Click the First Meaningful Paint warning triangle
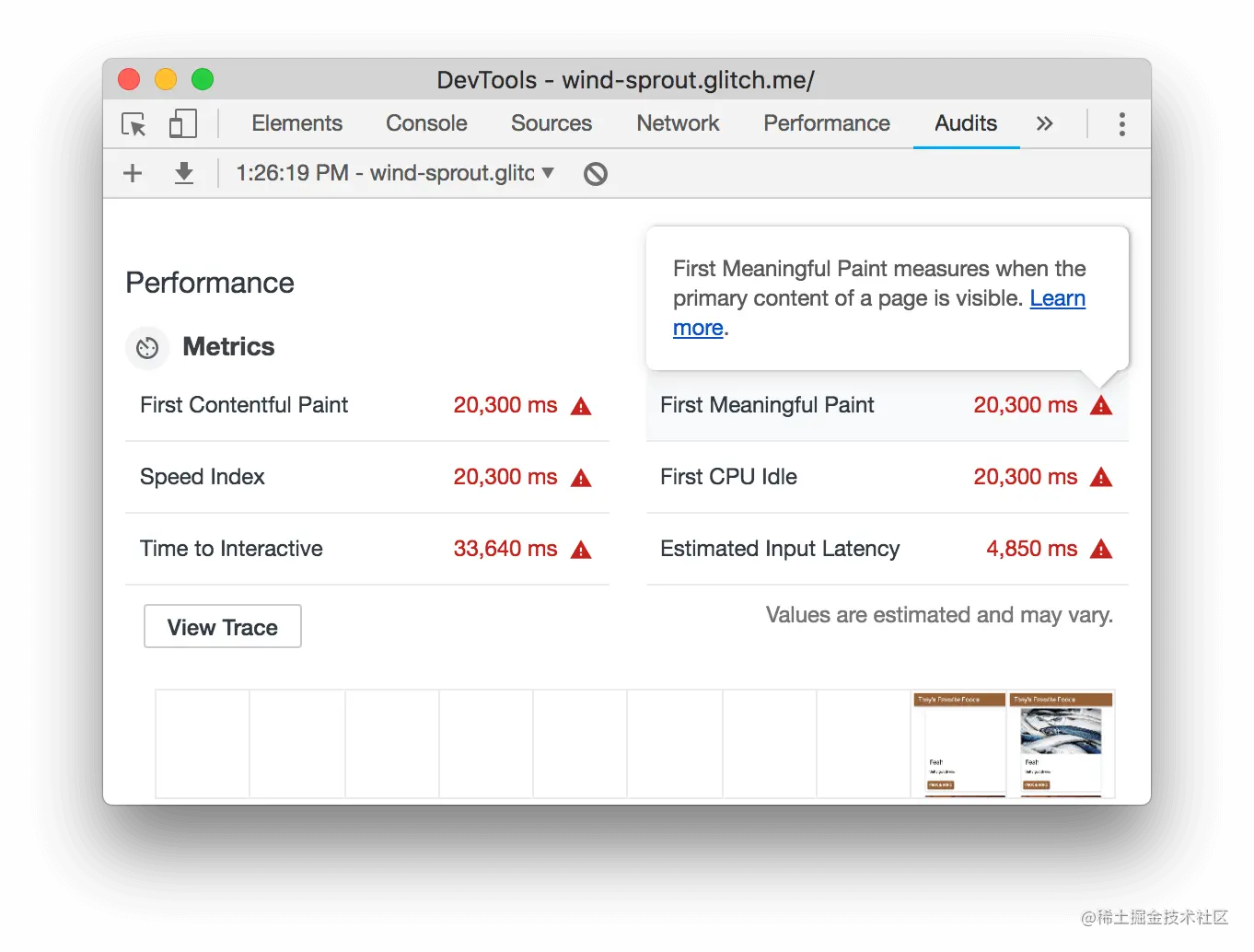This screenshot has width=1254, height=952. click(1101, 405)
